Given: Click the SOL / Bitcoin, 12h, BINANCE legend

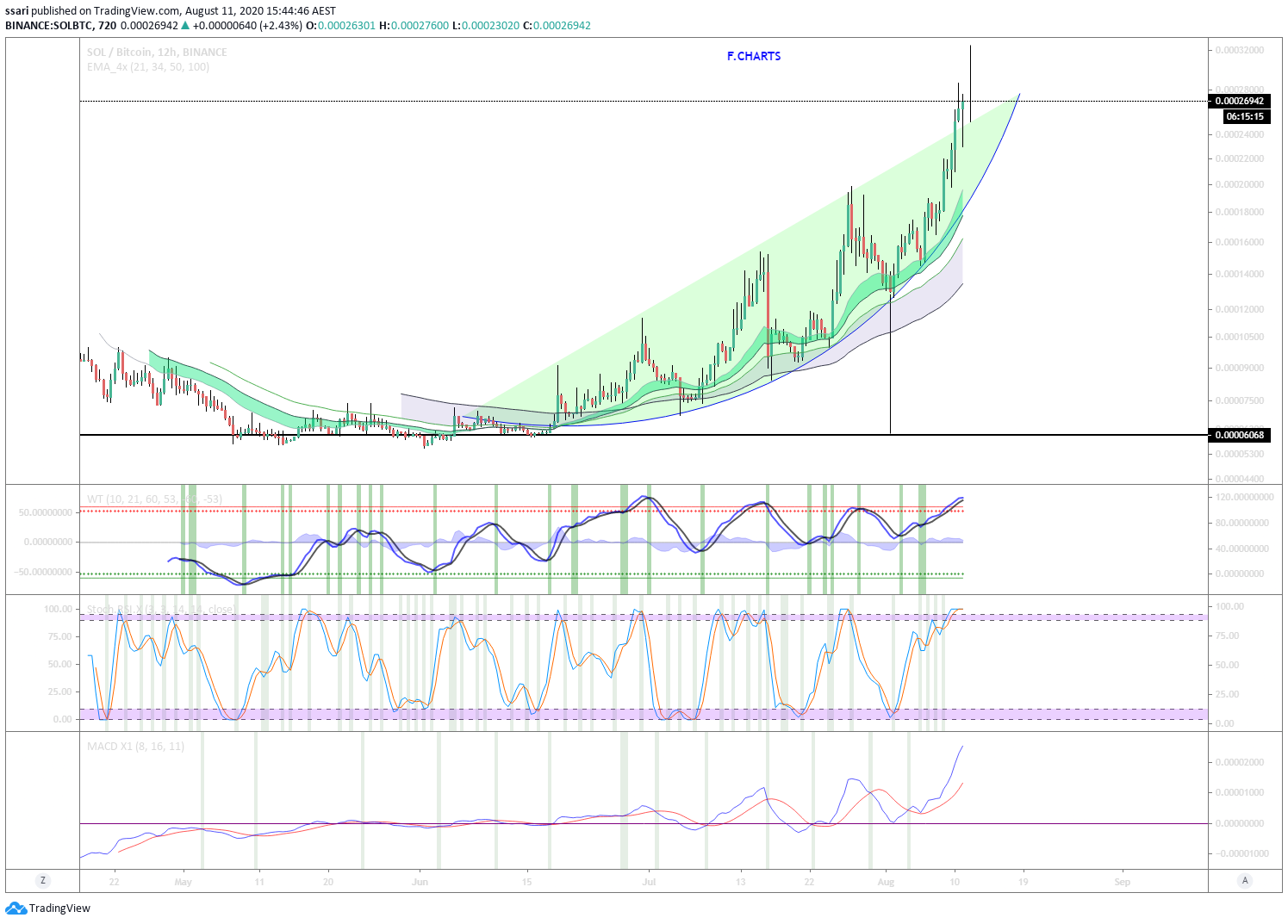Looking at the screenshot, I should pos(157,53).
